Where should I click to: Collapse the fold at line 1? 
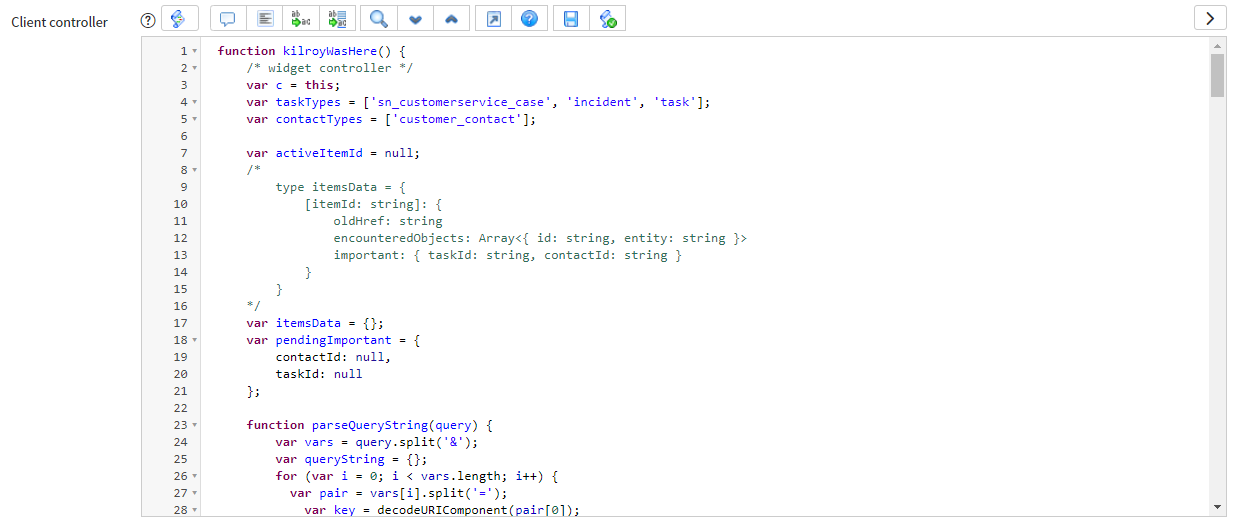(195, 51)
